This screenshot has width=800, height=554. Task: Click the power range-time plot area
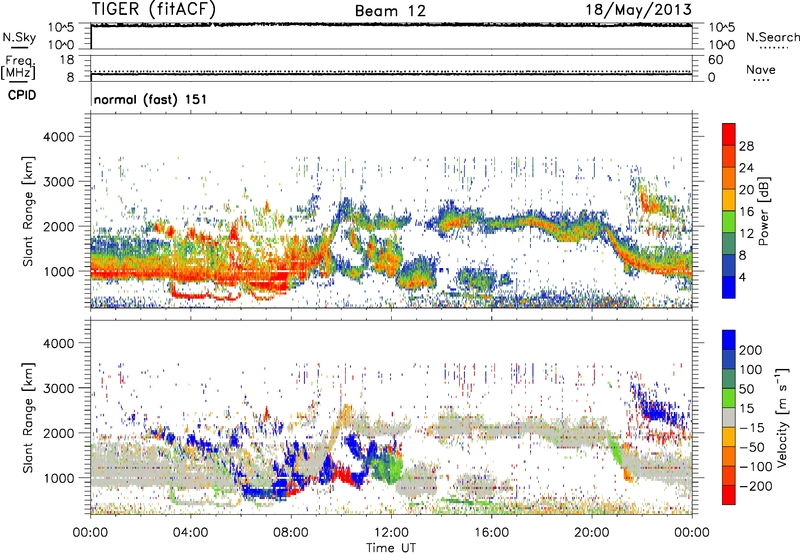(x=391, y=211)
